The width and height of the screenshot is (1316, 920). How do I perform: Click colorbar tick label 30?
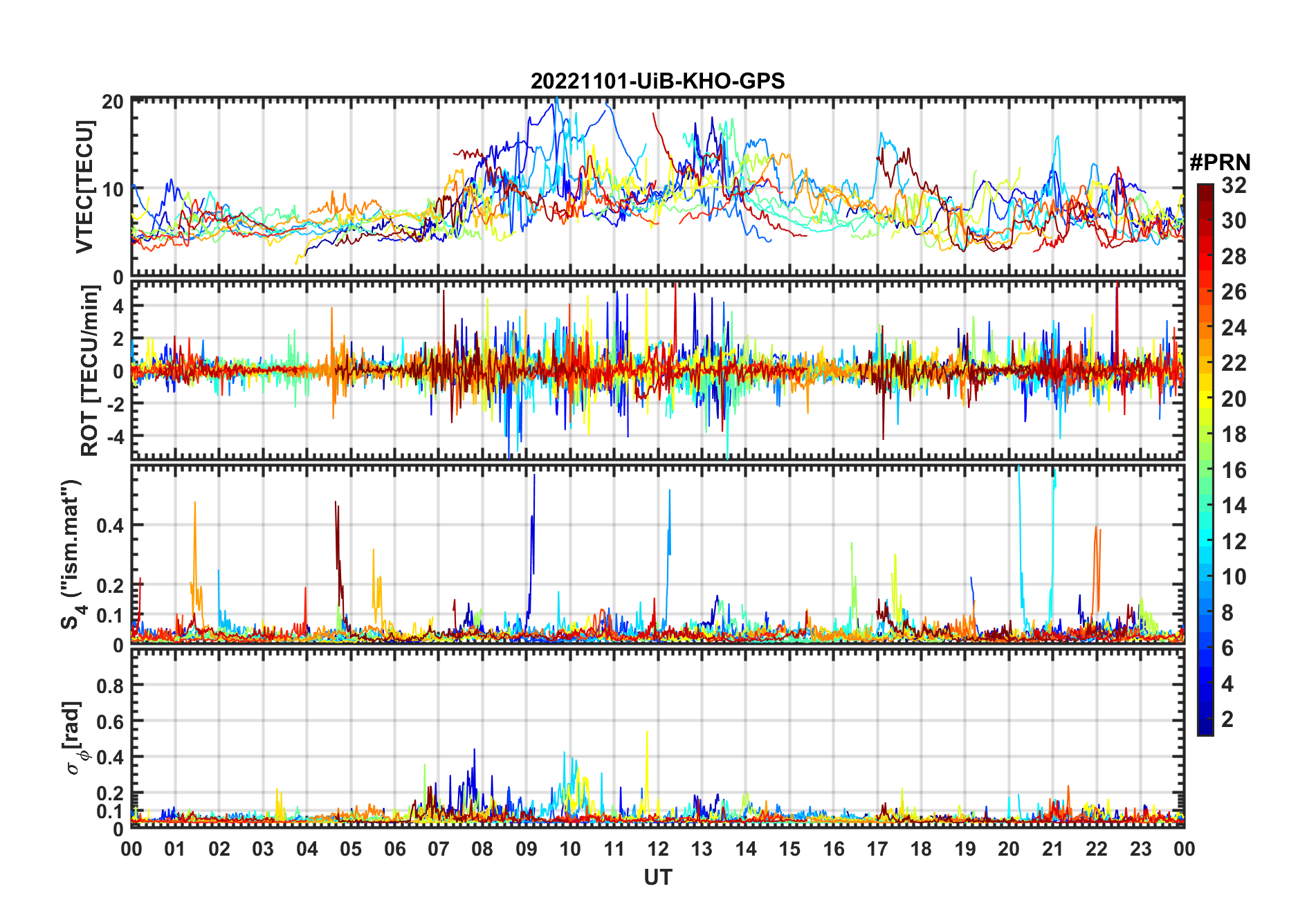click(x=1234, y=221)
